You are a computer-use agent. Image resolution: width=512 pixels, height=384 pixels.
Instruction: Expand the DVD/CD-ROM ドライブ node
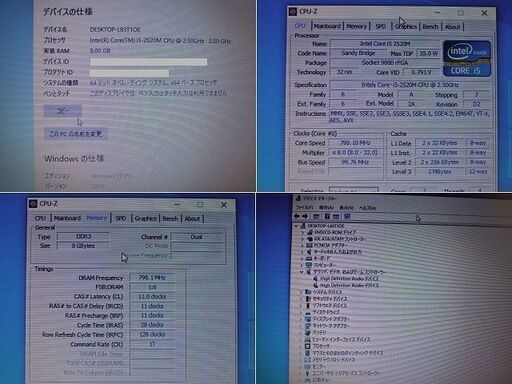[x=303, y=232]
